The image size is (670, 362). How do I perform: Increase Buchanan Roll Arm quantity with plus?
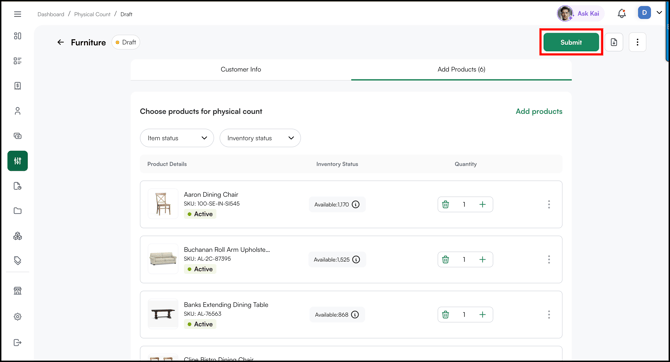coord(482,259)
